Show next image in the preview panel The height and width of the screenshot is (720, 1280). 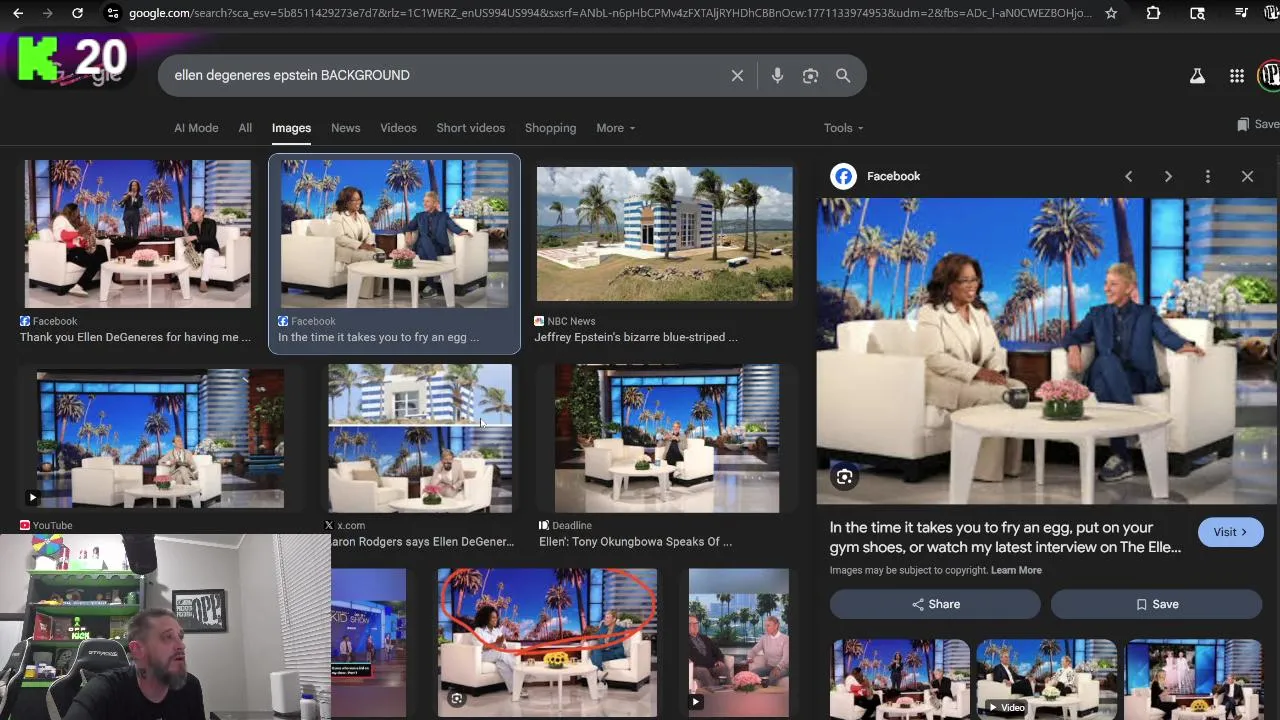[x=1168, y=176]
